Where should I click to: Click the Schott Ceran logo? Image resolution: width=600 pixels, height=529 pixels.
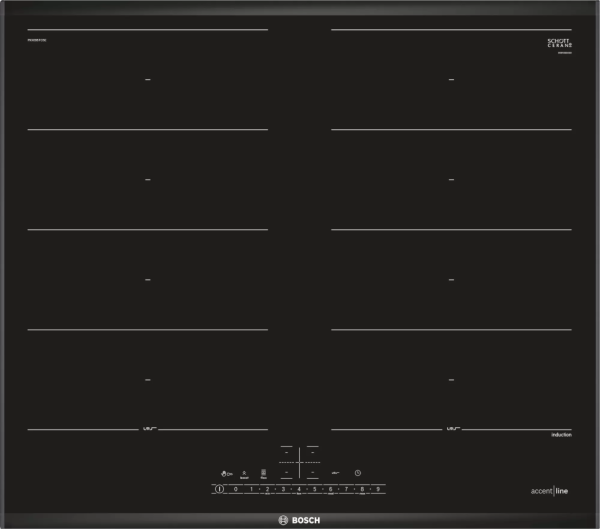tap(558, 44)
